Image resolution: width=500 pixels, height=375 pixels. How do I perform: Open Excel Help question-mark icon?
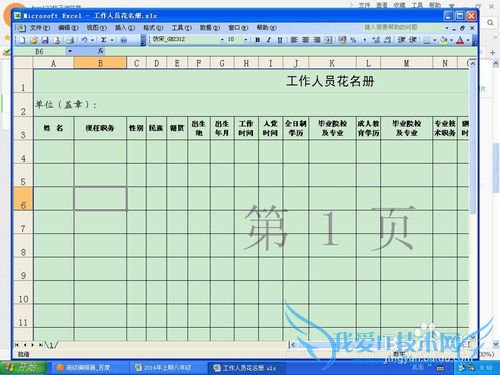(x=123, y=40)
